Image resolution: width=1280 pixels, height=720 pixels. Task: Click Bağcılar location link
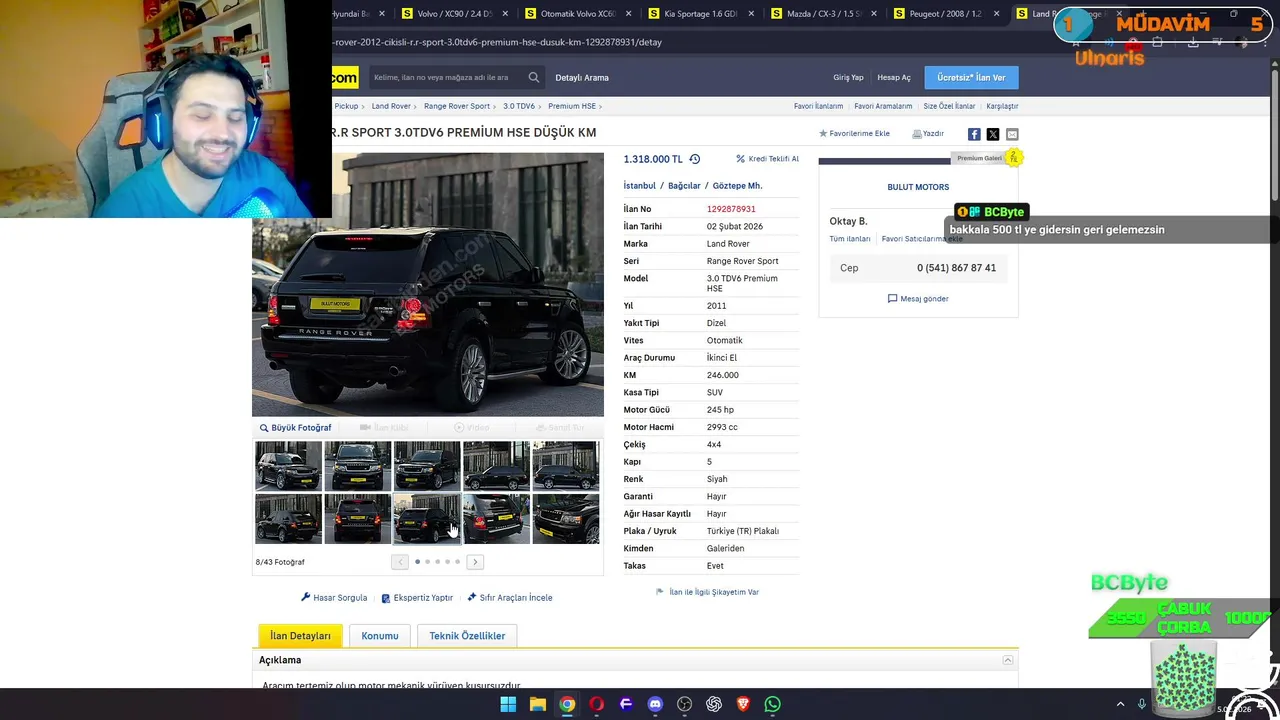[684, 186]
